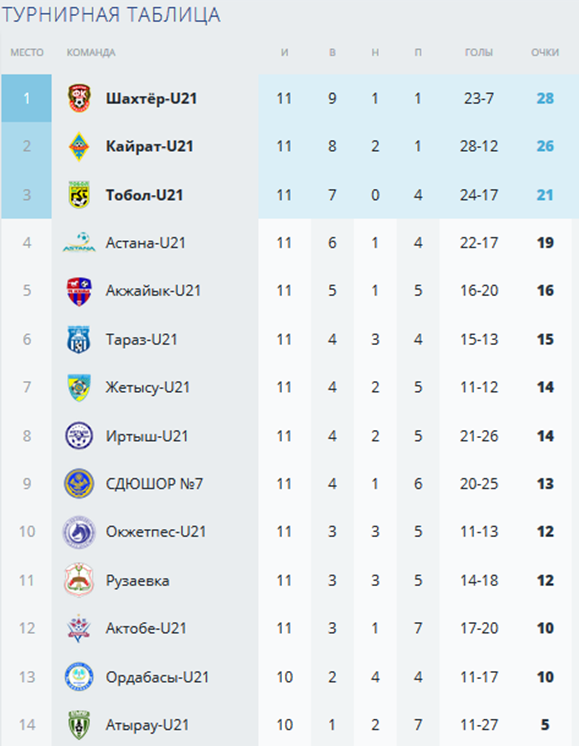
Task: Click the Кайрат-U21 team crest
Action: coord(79,147)
